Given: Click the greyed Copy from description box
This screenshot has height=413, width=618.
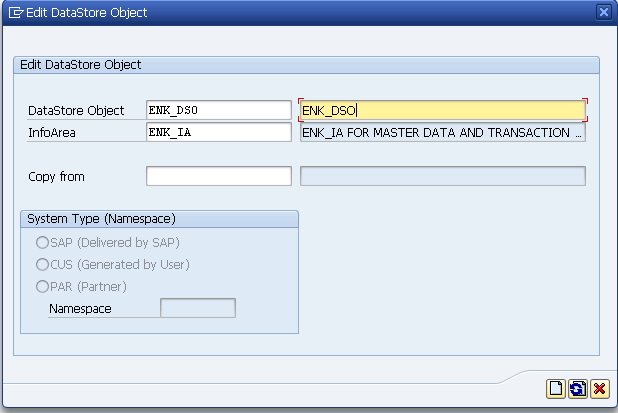Looking at the screenshot, I should (x=443, y=176).
